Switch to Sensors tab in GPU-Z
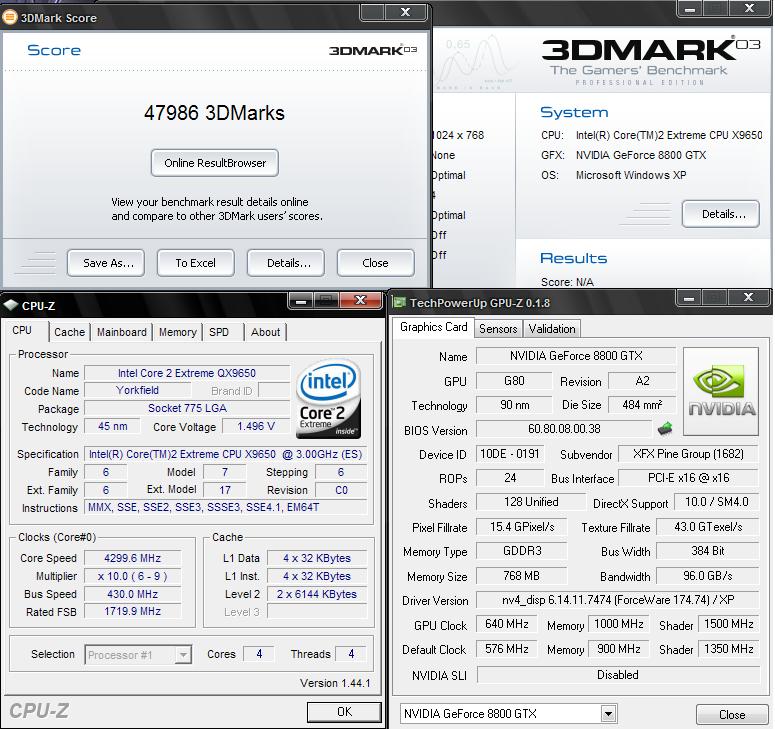775x729 pixels. (498, 329)
